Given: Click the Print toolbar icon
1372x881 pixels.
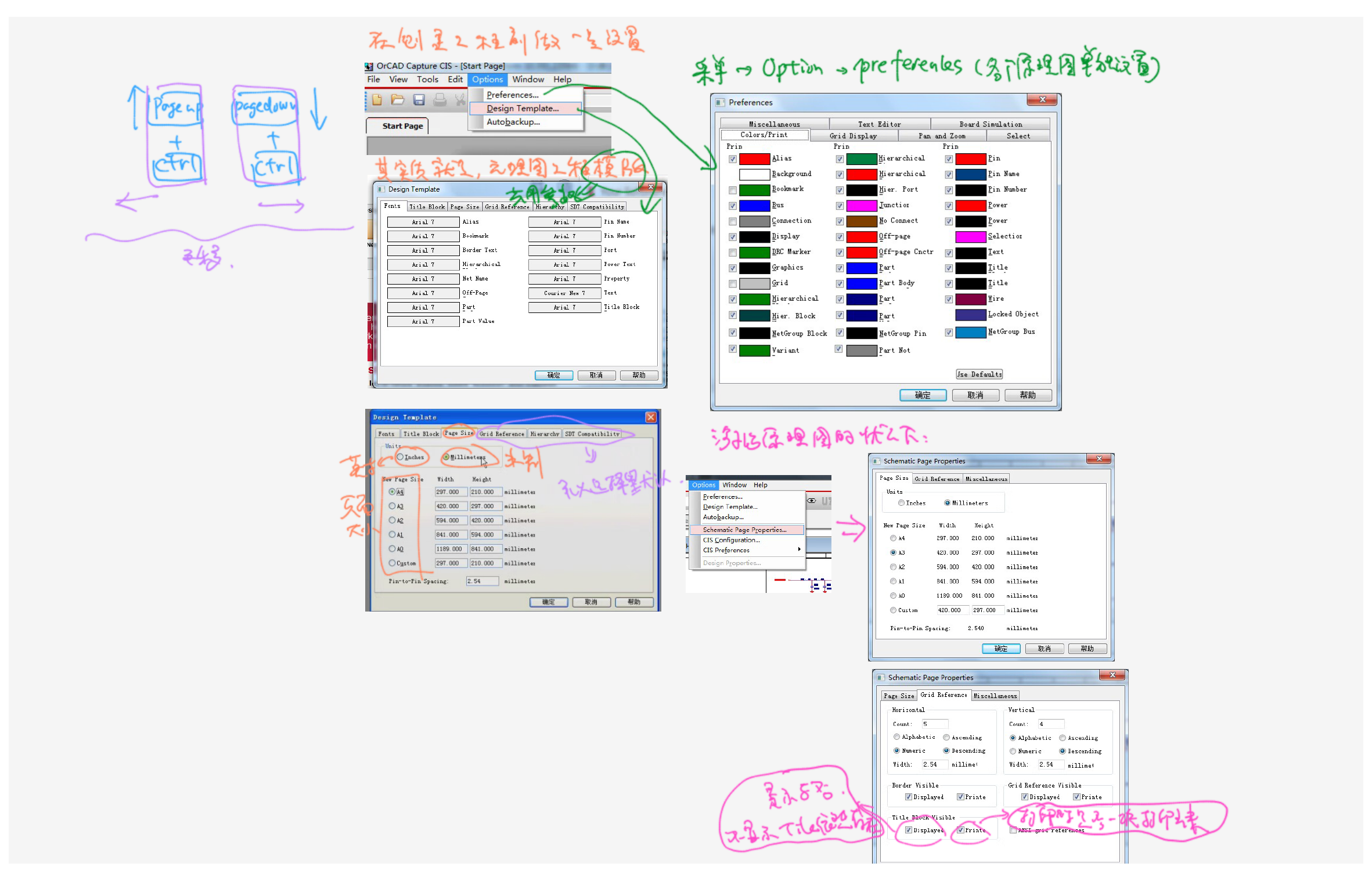Looking at the screenshot, I should (440, 100).
